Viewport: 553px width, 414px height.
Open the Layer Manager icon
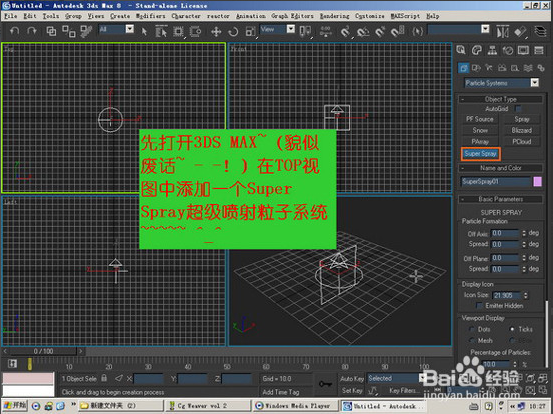pos(540,32)
